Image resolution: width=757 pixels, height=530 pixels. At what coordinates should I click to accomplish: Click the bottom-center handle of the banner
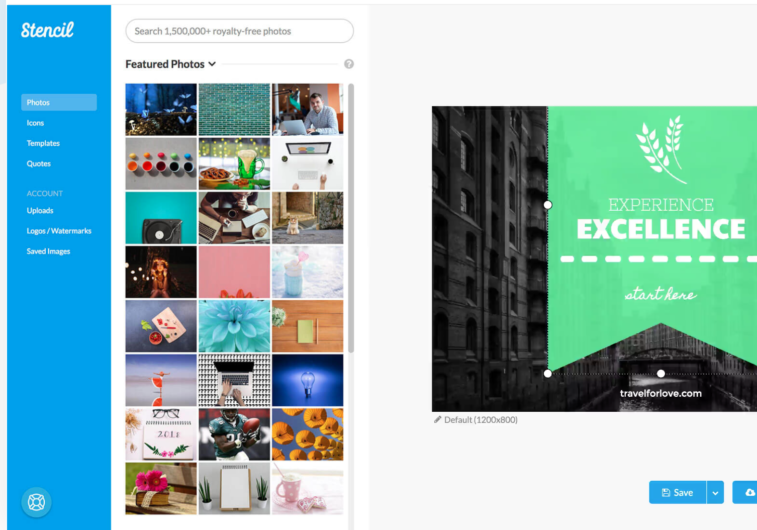[661, 373]
